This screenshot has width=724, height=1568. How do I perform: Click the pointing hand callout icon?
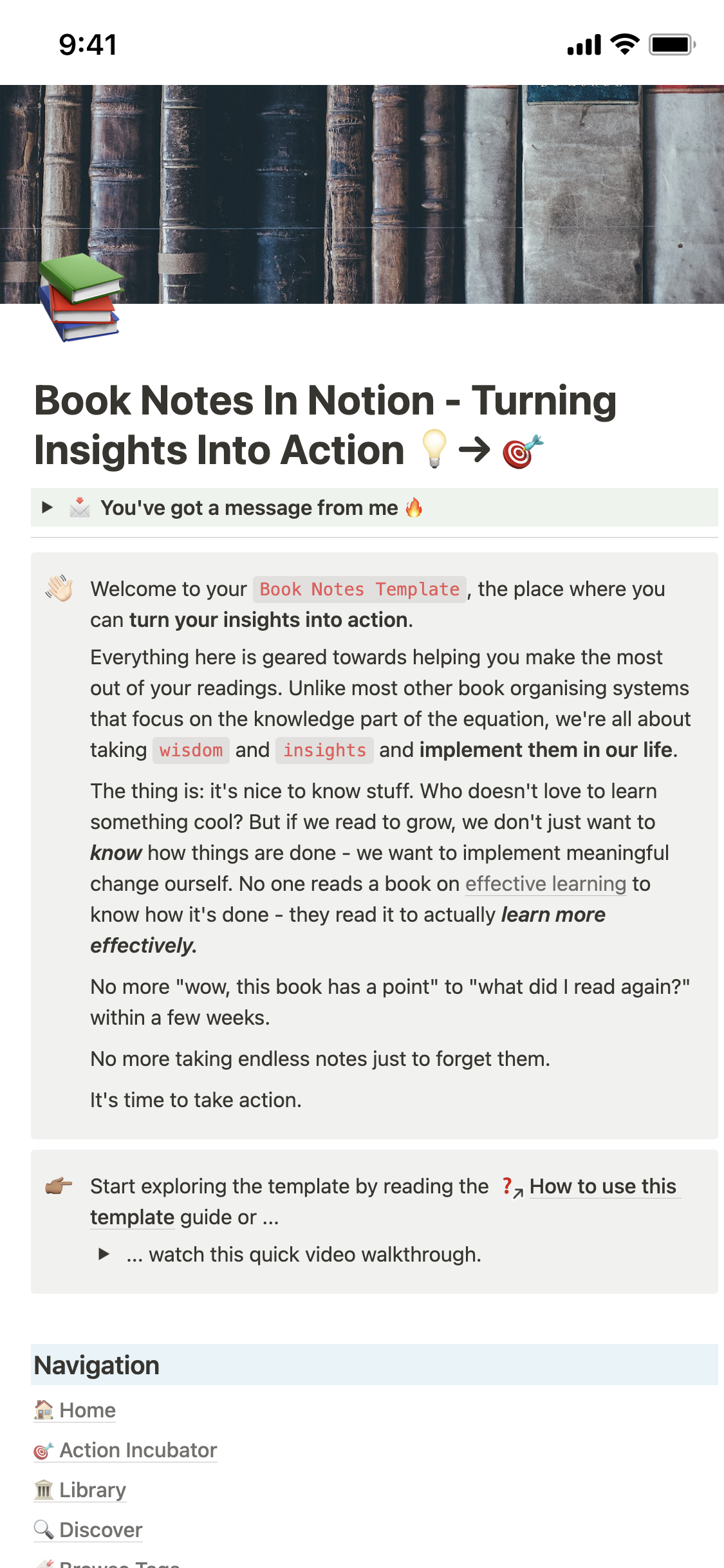(x=59, y=1186)
